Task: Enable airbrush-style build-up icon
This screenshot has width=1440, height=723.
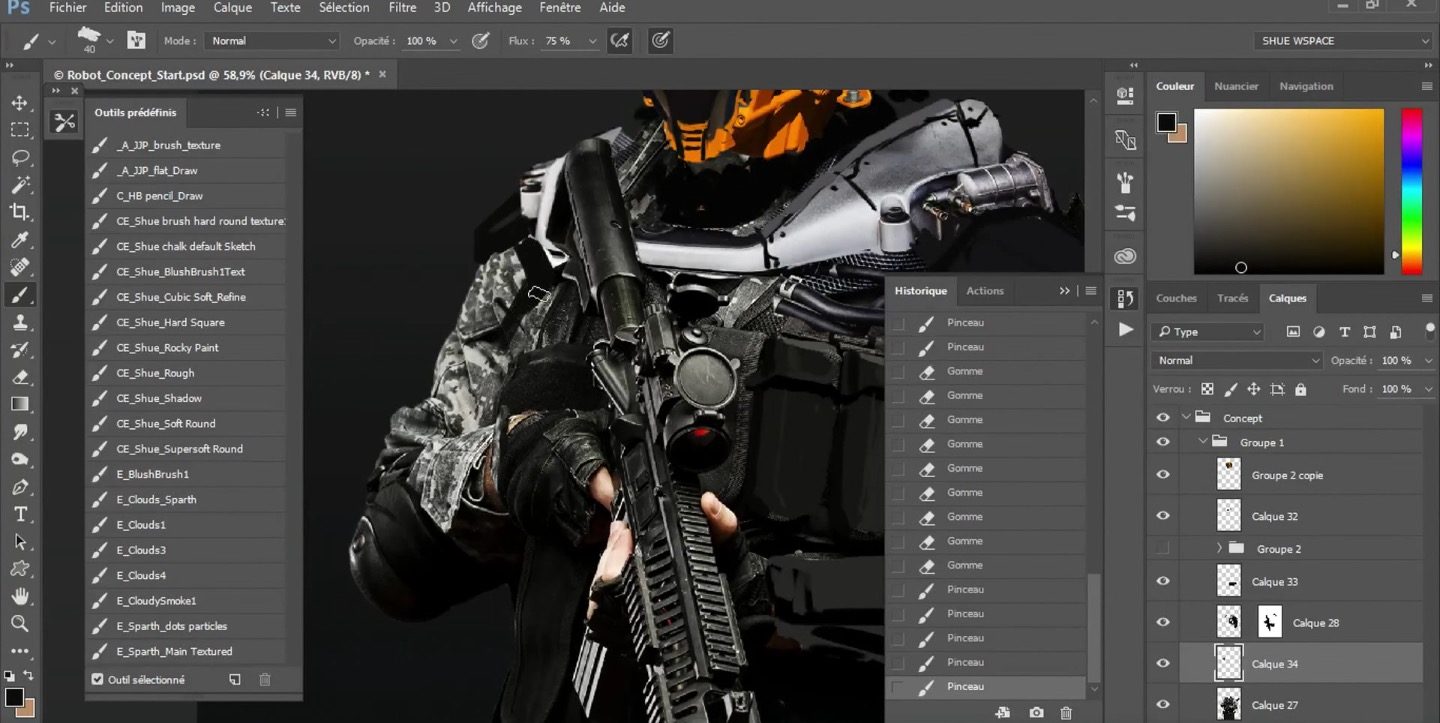Action: click(x=620, y=41)
